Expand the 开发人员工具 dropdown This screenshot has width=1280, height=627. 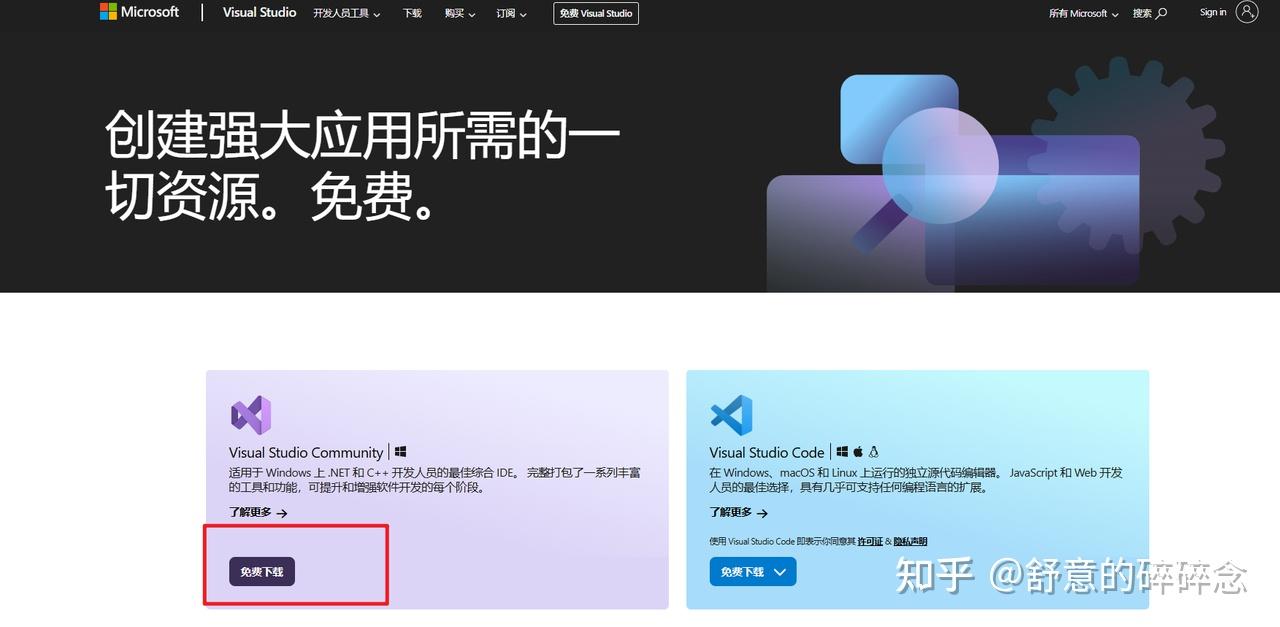346,13
